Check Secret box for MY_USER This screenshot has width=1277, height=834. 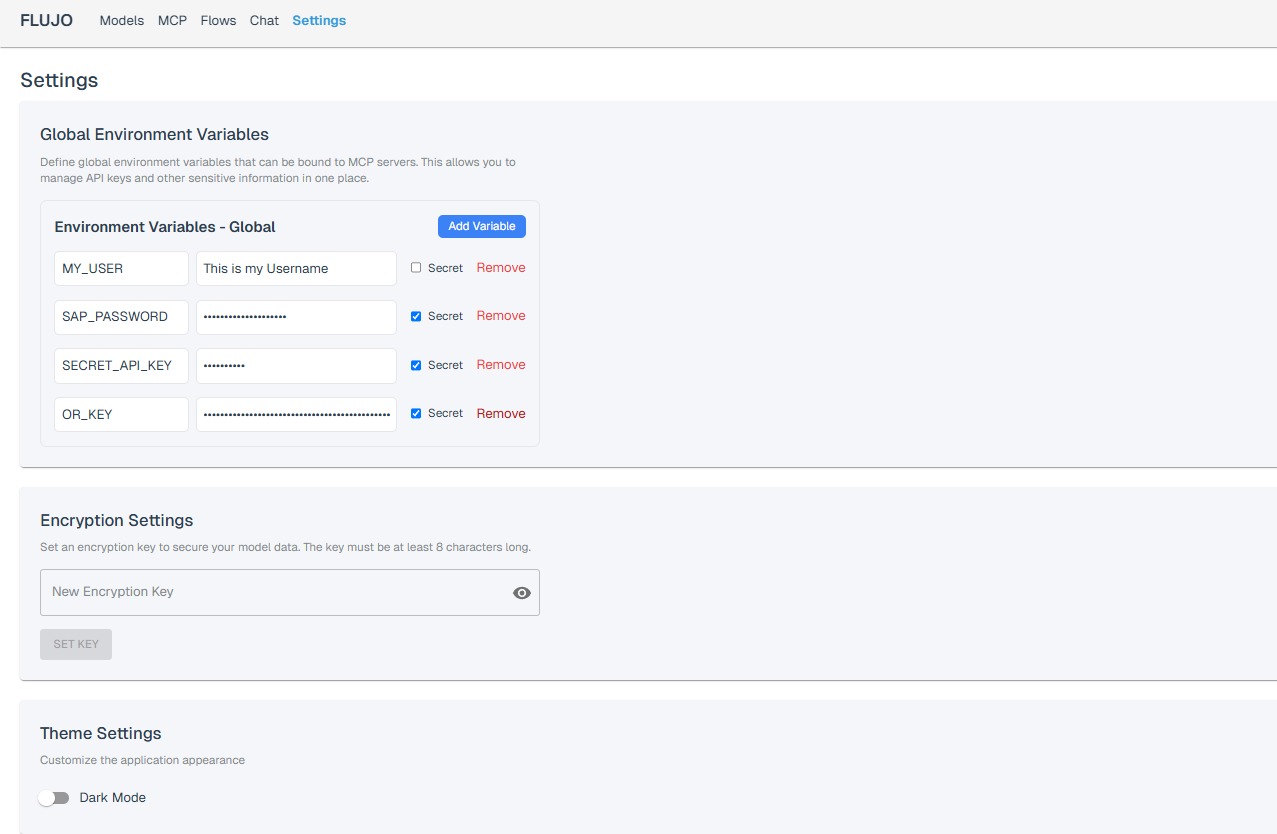tap(416, 268)
